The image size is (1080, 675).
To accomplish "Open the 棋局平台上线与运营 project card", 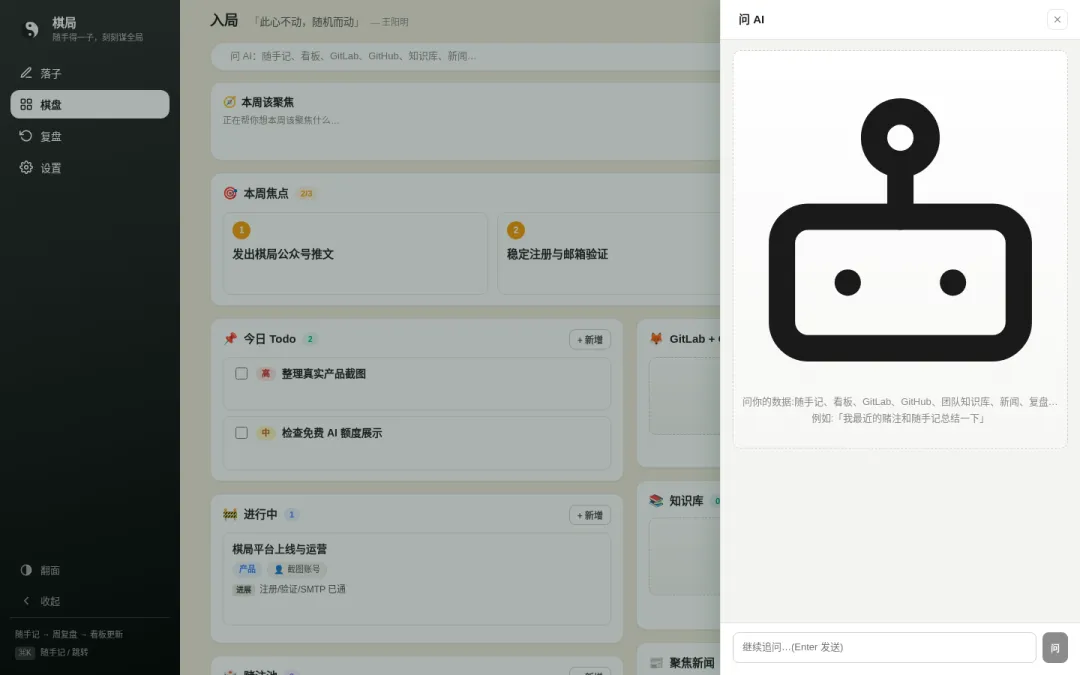I will pyautogui.click(x=417, y=579).
